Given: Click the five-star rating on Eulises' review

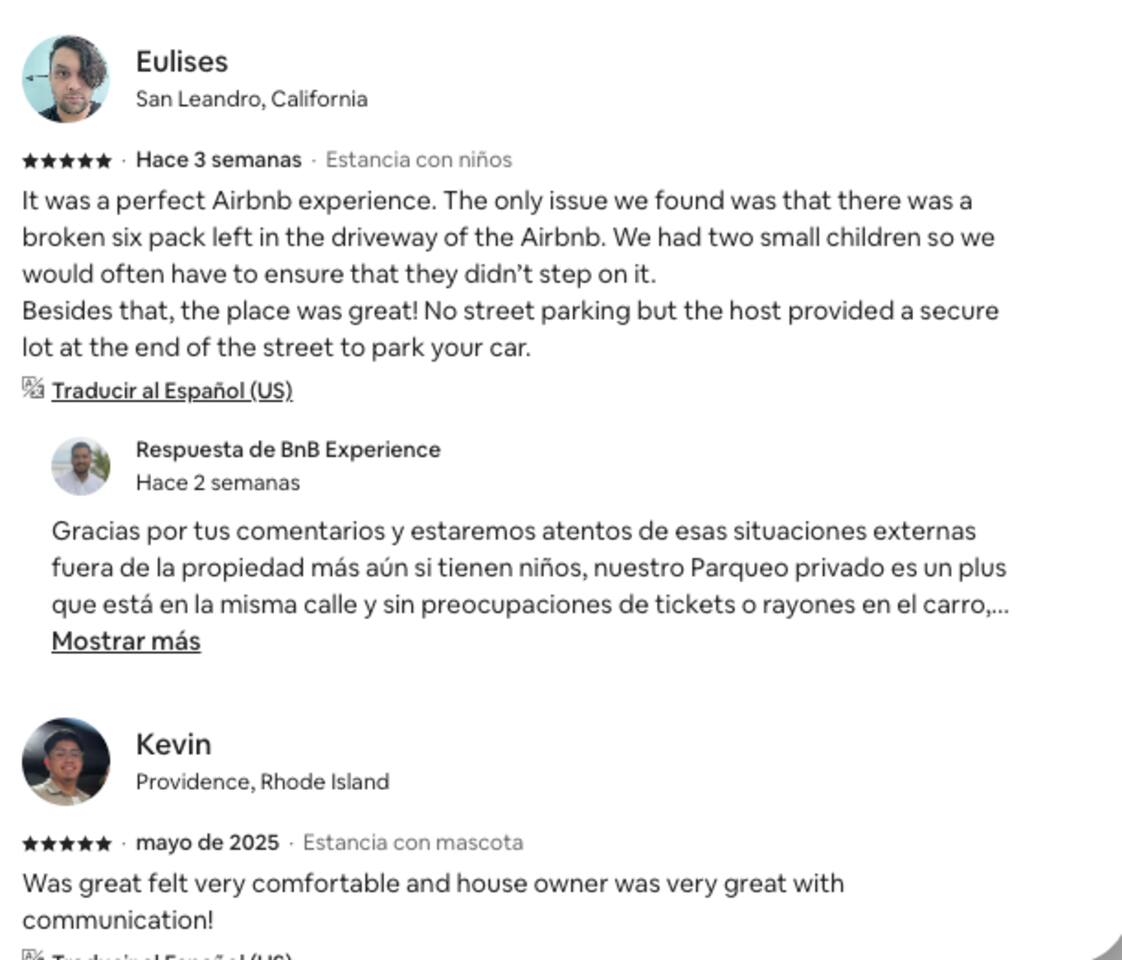Looking at the screenshot, I should (x=67, y=160).
